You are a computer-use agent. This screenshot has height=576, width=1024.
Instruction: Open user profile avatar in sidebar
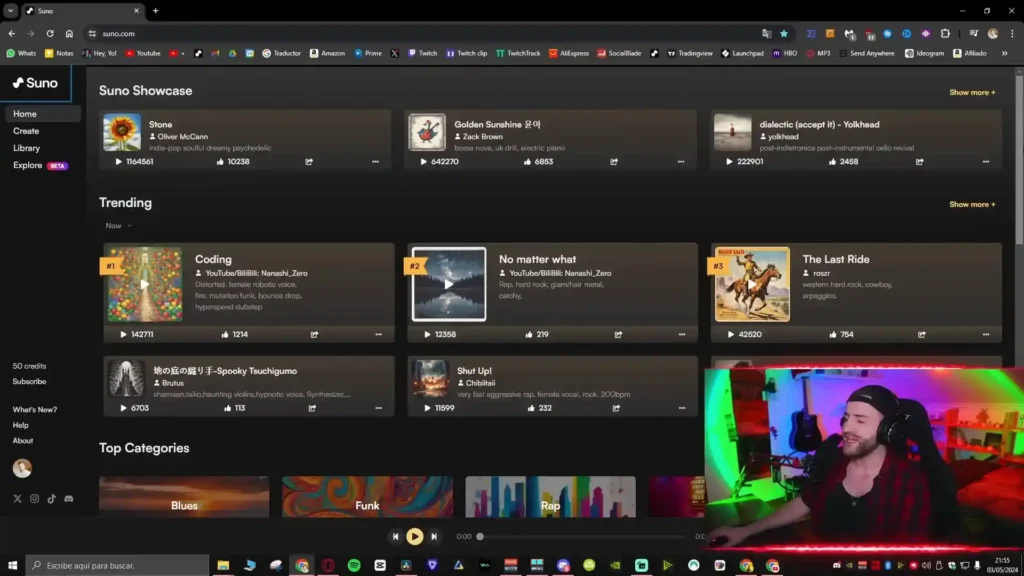22,468
